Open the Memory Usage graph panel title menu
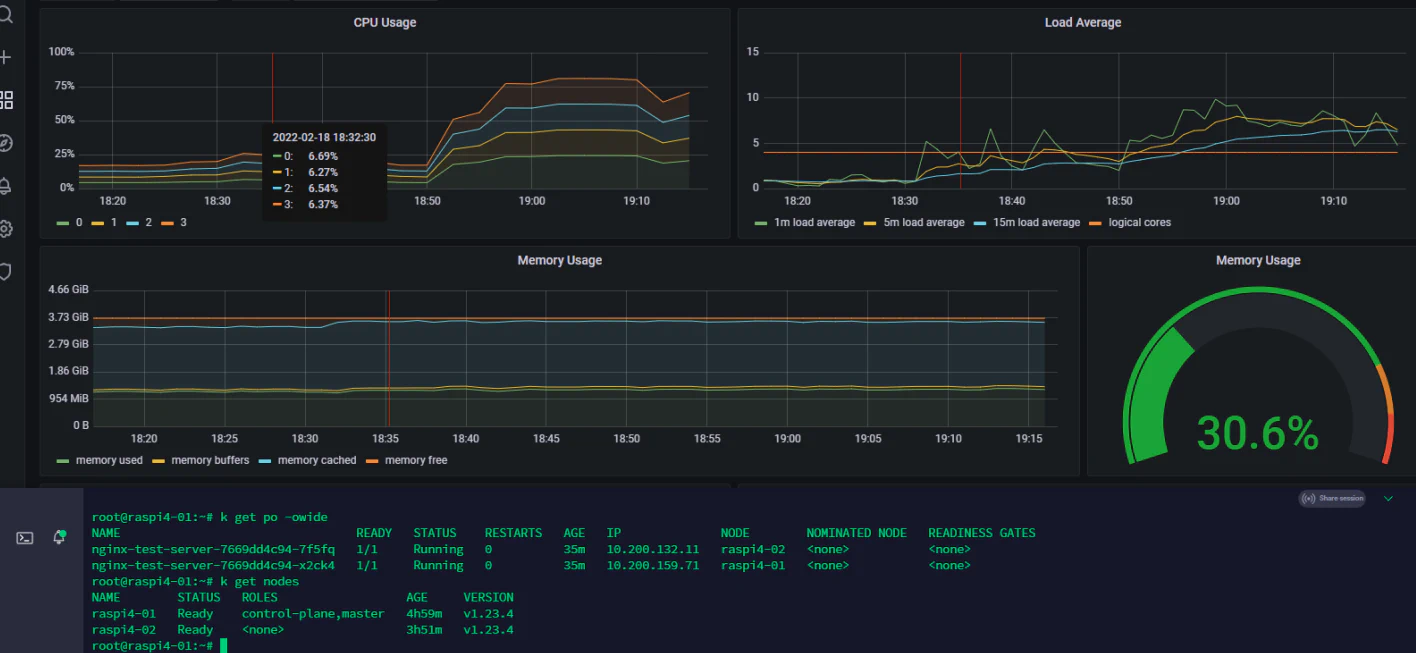The height and width of the screenshot is (653, 1416). coord(559,260)
